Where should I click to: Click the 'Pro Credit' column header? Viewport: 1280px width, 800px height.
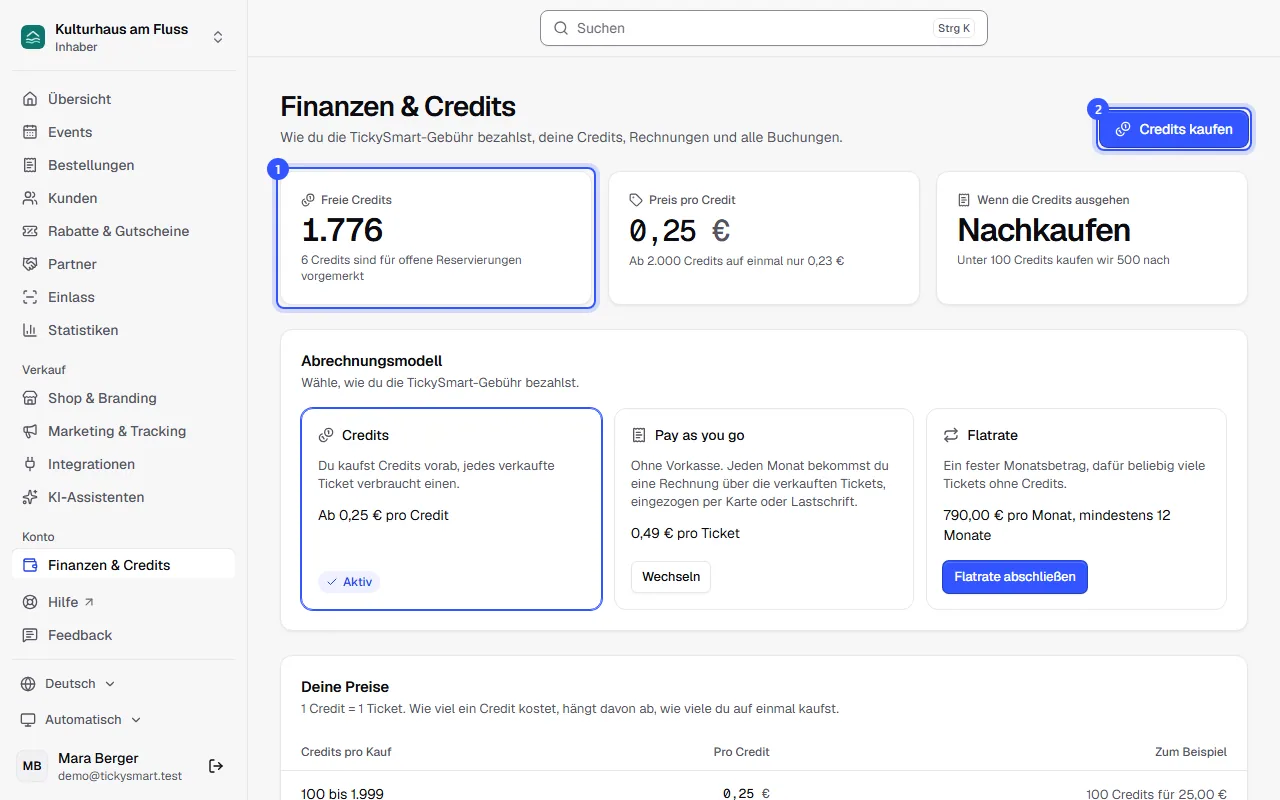[741, 752]
